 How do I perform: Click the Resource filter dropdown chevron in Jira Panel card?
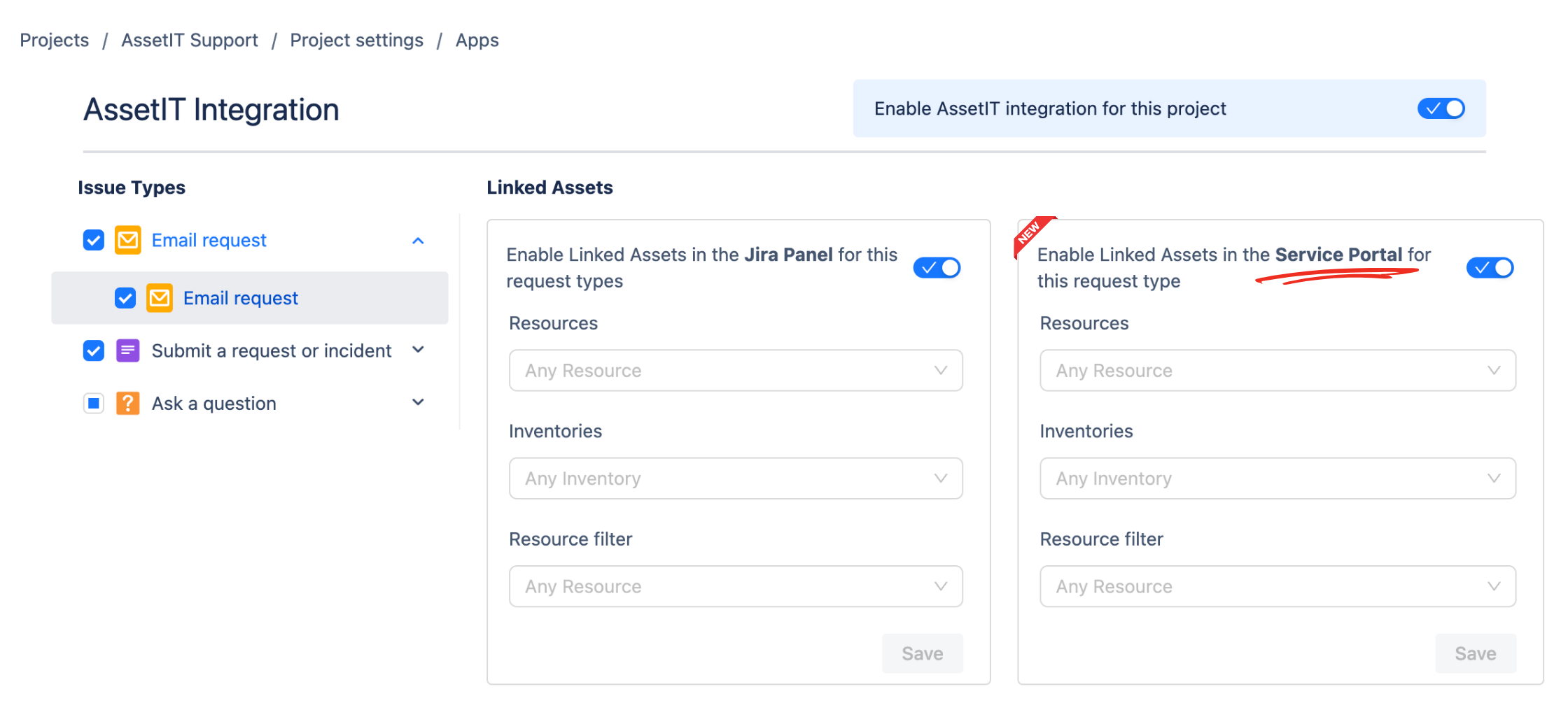(x=941, y=586)
